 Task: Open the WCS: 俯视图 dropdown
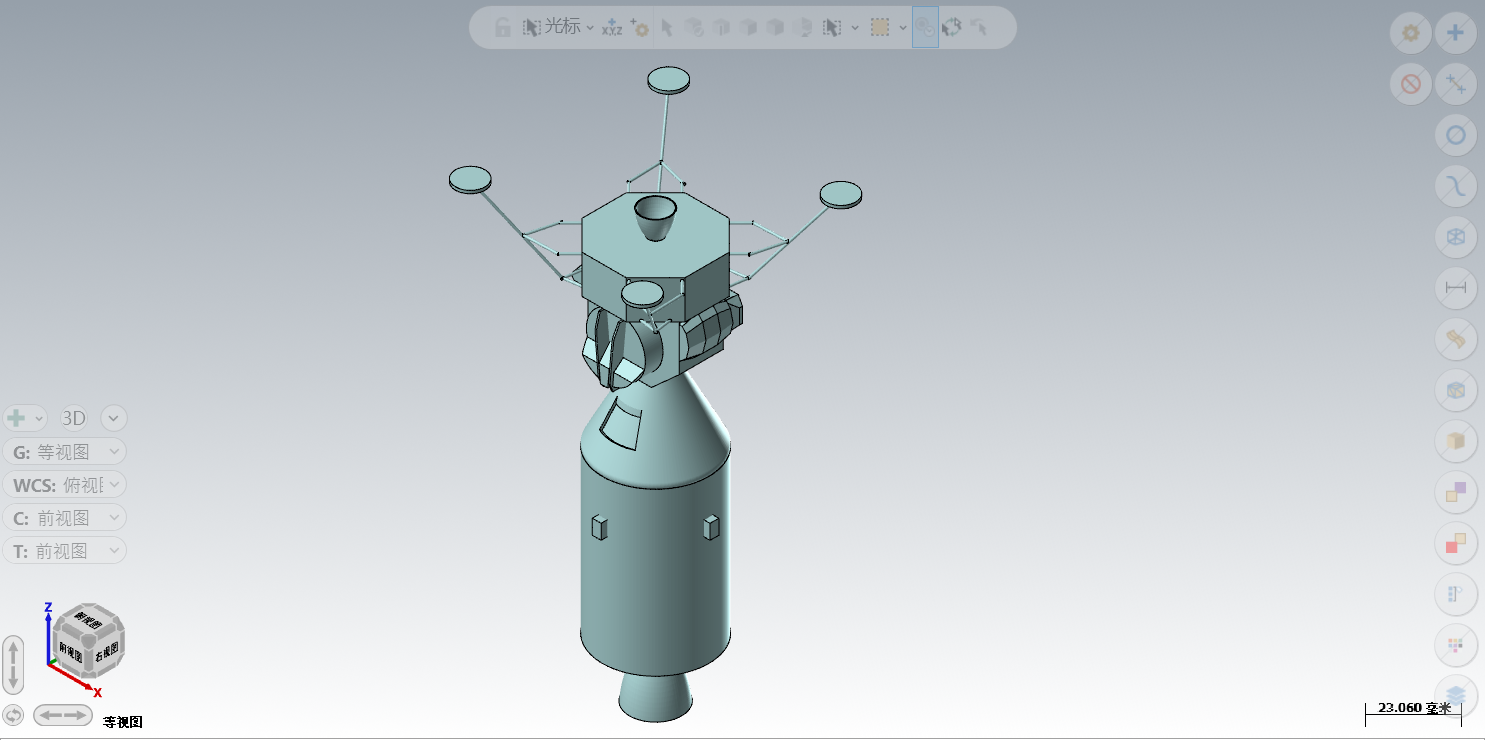click(65, 485)
